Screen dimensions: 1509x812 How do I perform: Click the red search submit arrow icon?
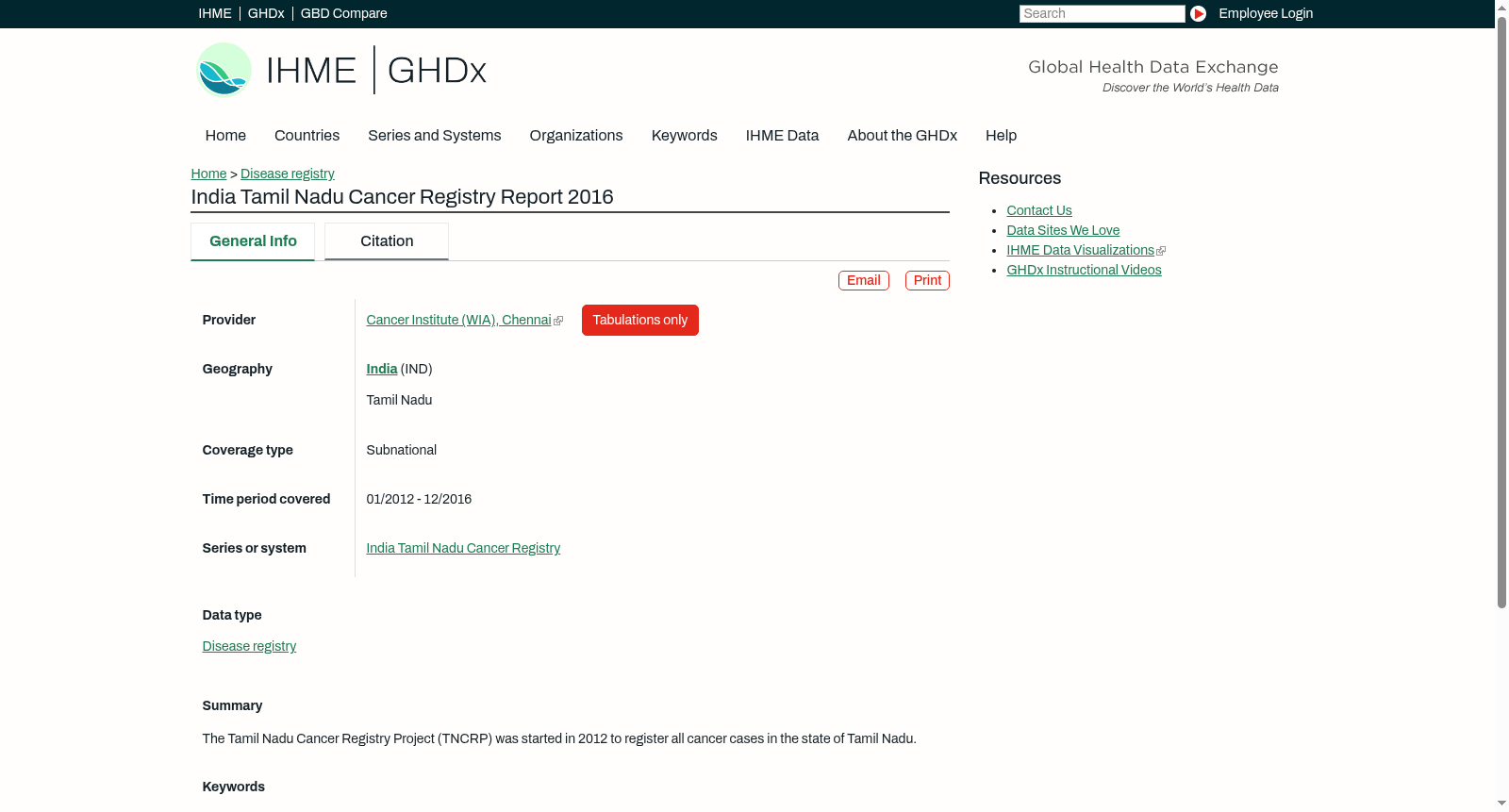click(1198, 13)
